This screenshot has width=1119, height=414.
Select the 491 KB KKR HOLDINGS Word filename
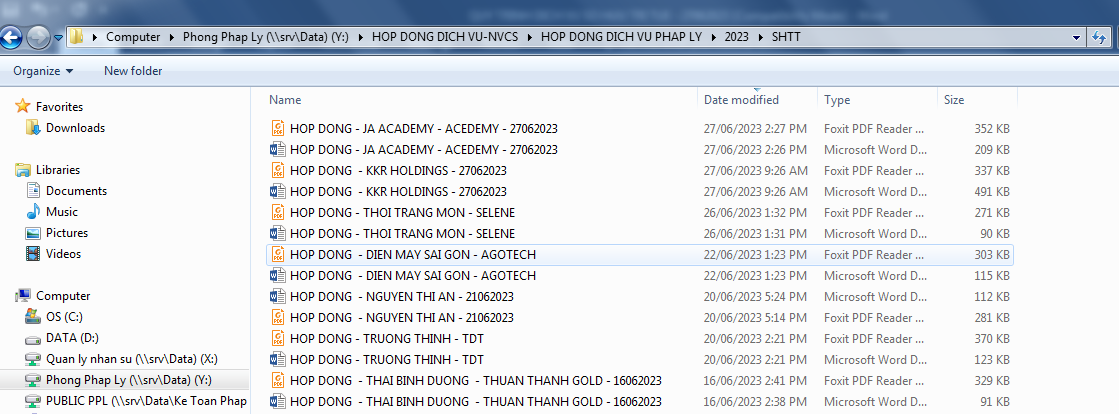(398, 191)
